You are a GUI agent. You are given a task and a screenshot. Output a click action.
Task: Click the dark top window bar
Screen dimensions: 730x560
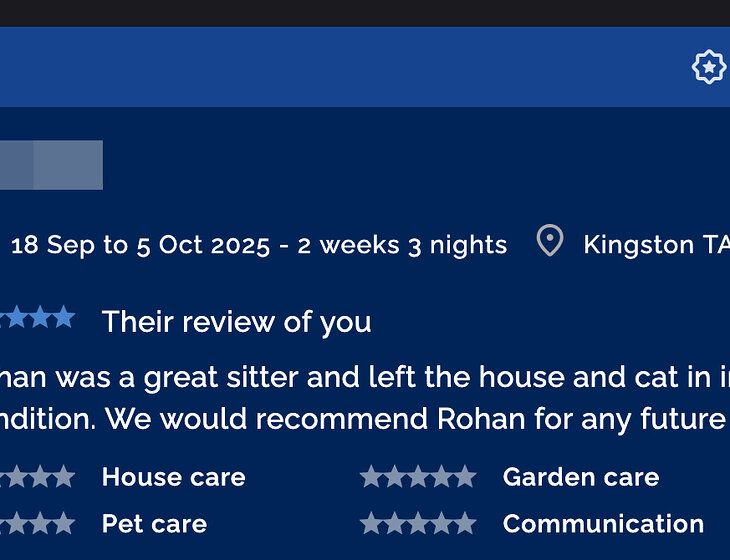point(365,13)
